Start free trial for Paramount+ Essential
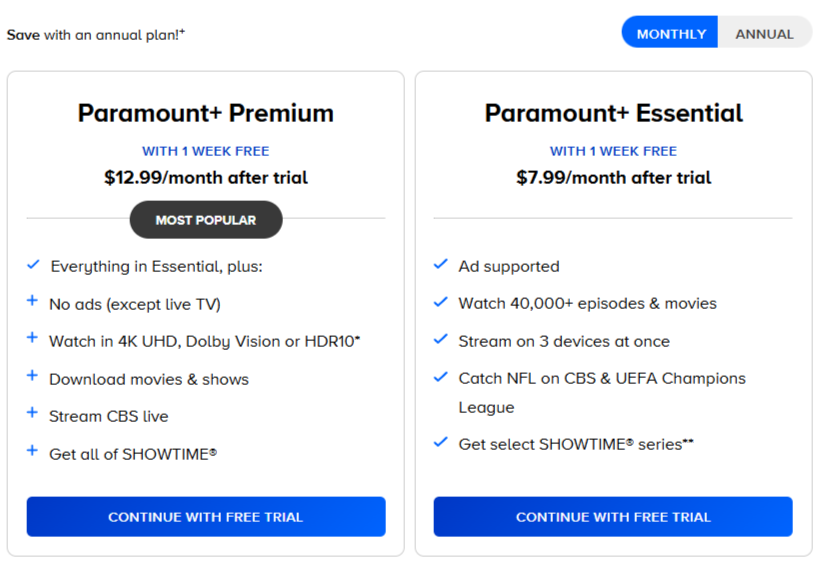 pos(613,517)
